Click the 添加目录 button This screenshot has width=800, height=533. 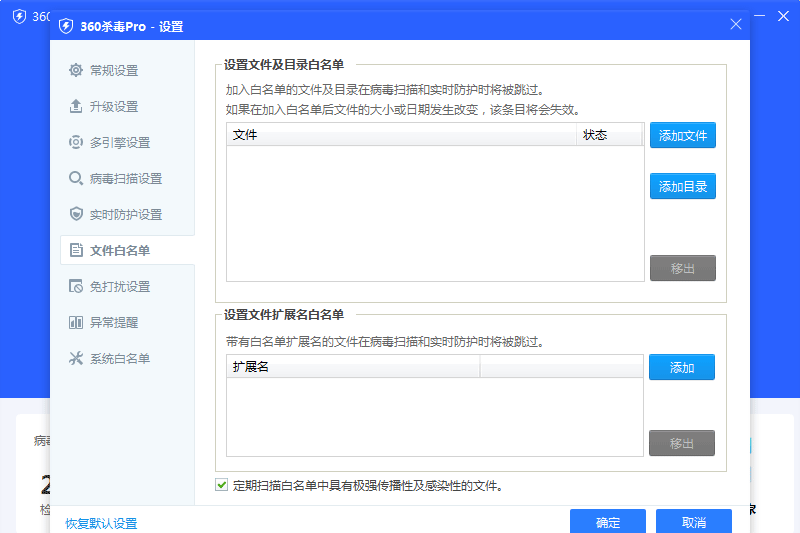683,186
